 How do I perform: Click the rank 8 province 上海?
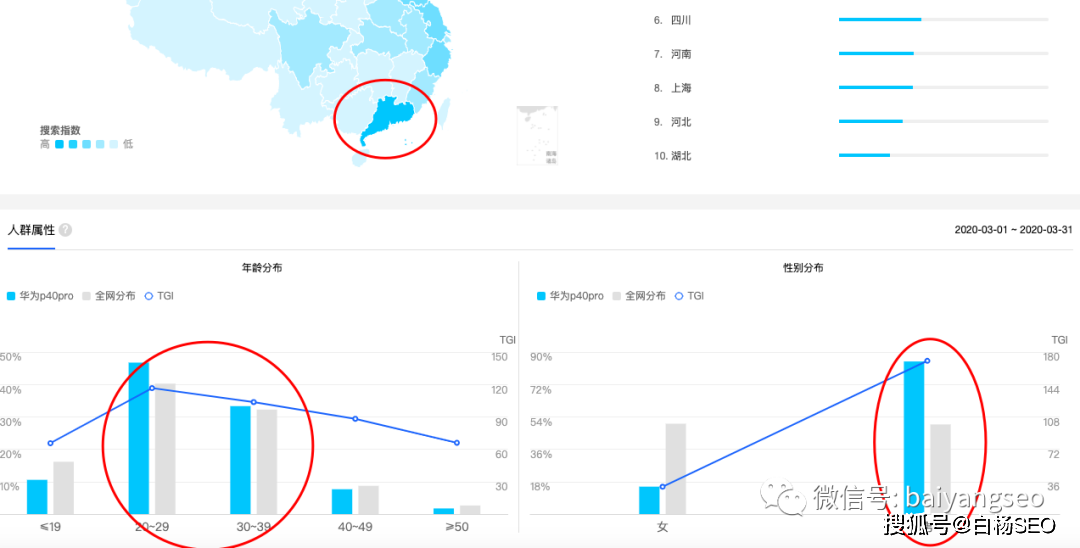[681, 88]
